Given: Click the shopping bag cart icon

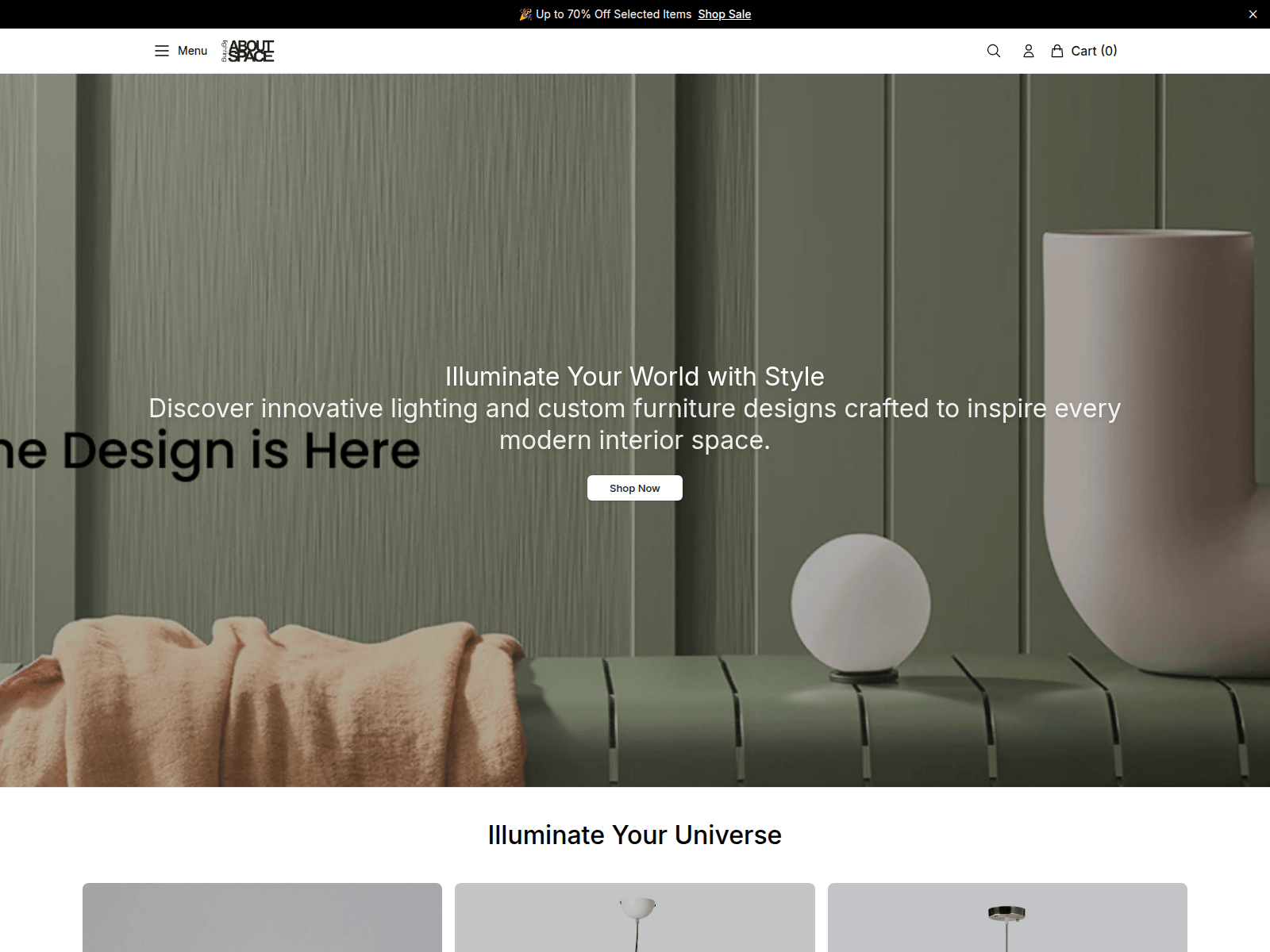Looking at the screenshot, I should (x=1057, y=51).
